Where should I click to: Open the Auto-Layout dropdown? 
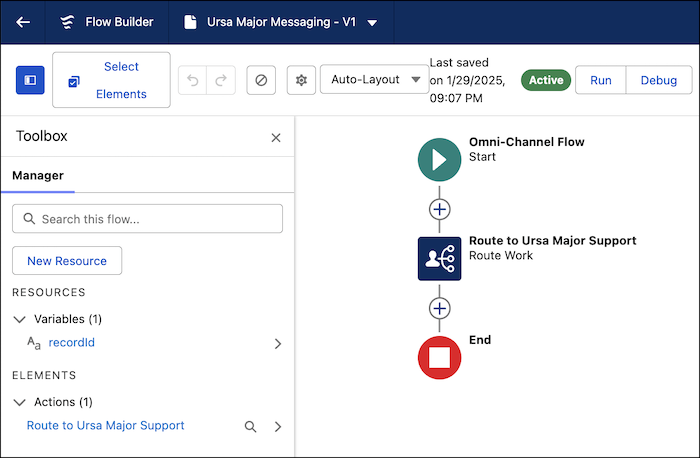point(374,80)
